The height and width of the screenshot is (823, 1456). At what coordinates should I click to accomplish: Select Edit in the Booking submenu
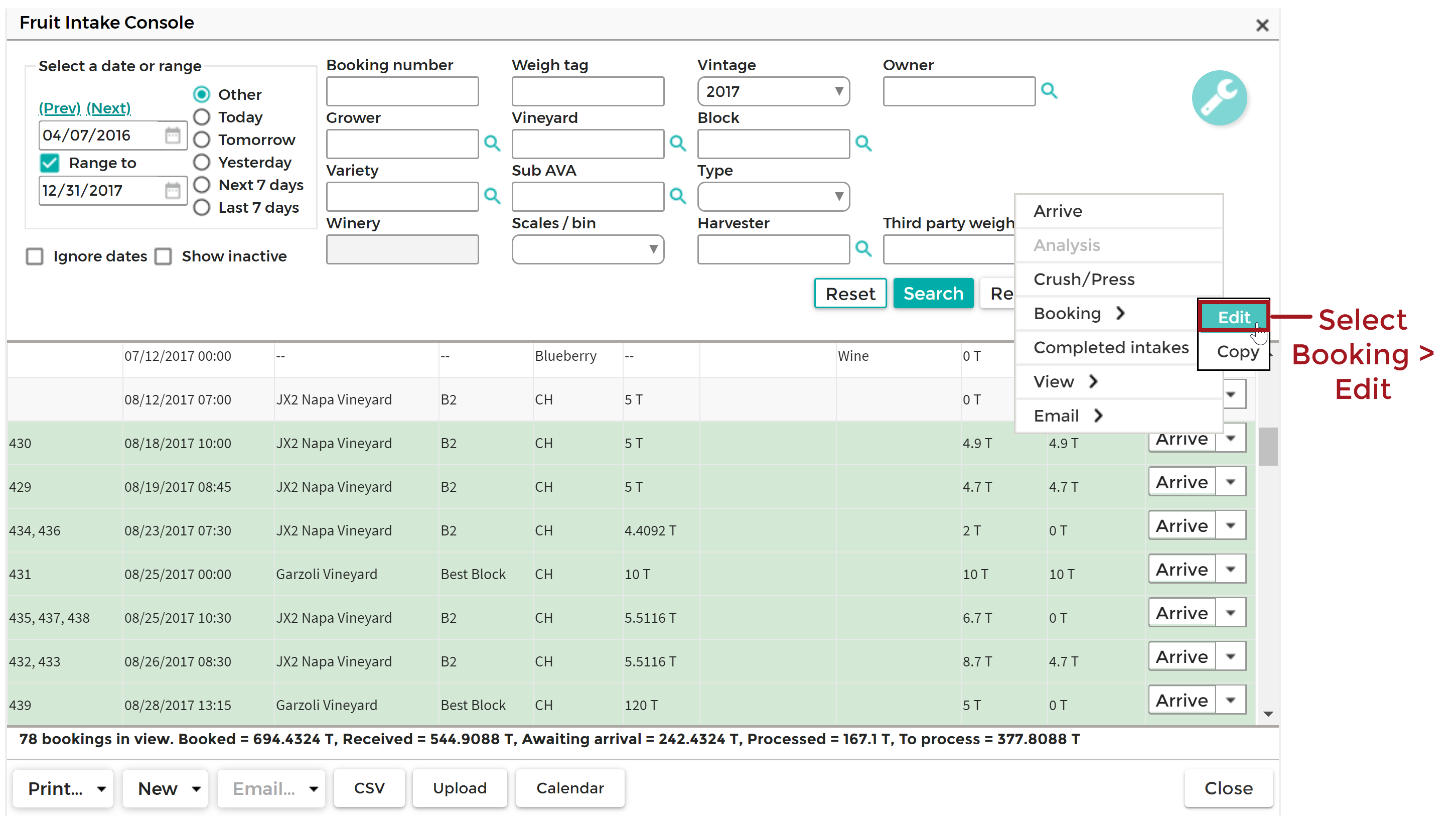tap(1233, 317)
